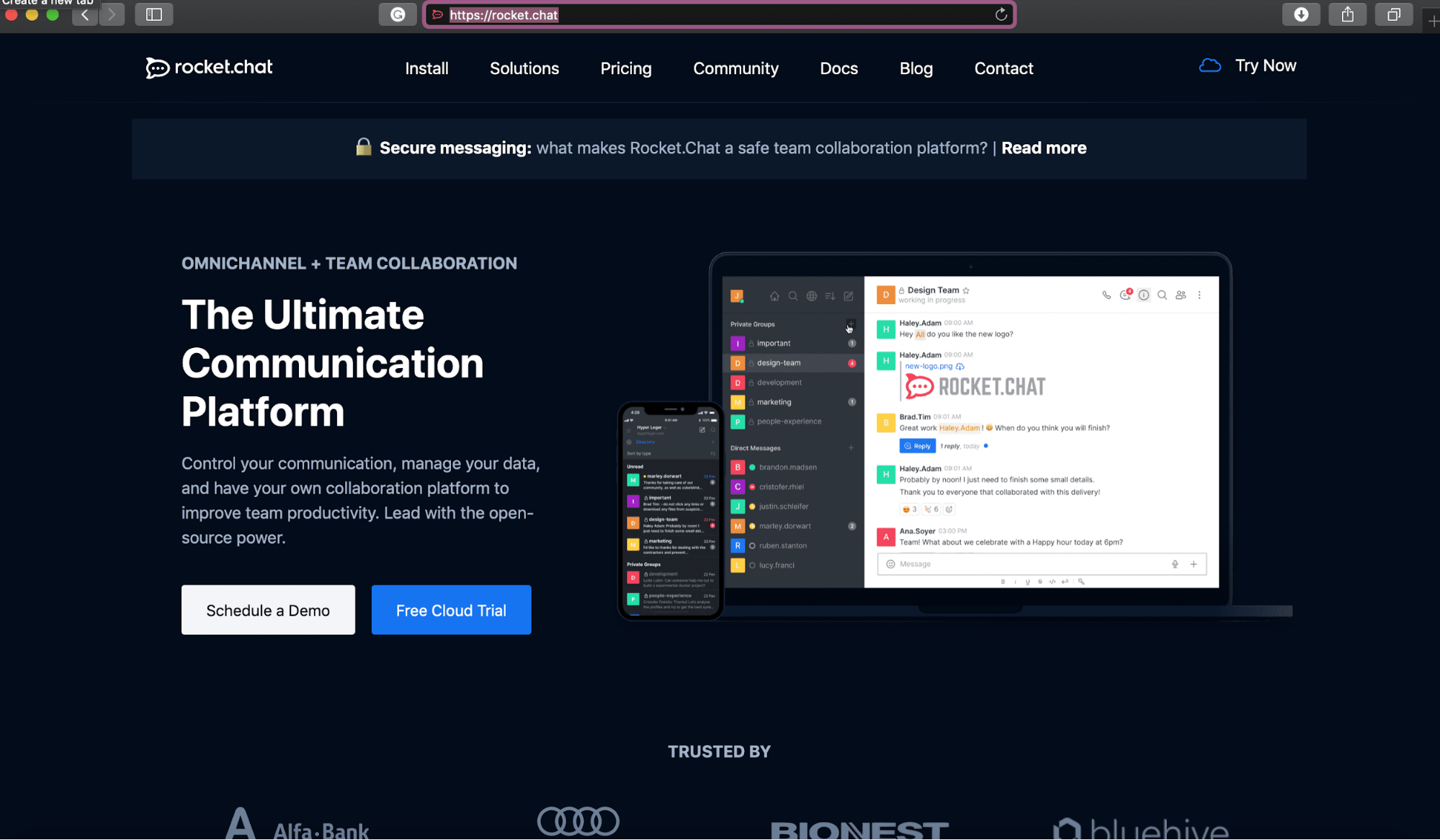Open the Community navigation menu item
Image resolution: width=1440 pixels, height=840 pixels.
pos(735,68)
